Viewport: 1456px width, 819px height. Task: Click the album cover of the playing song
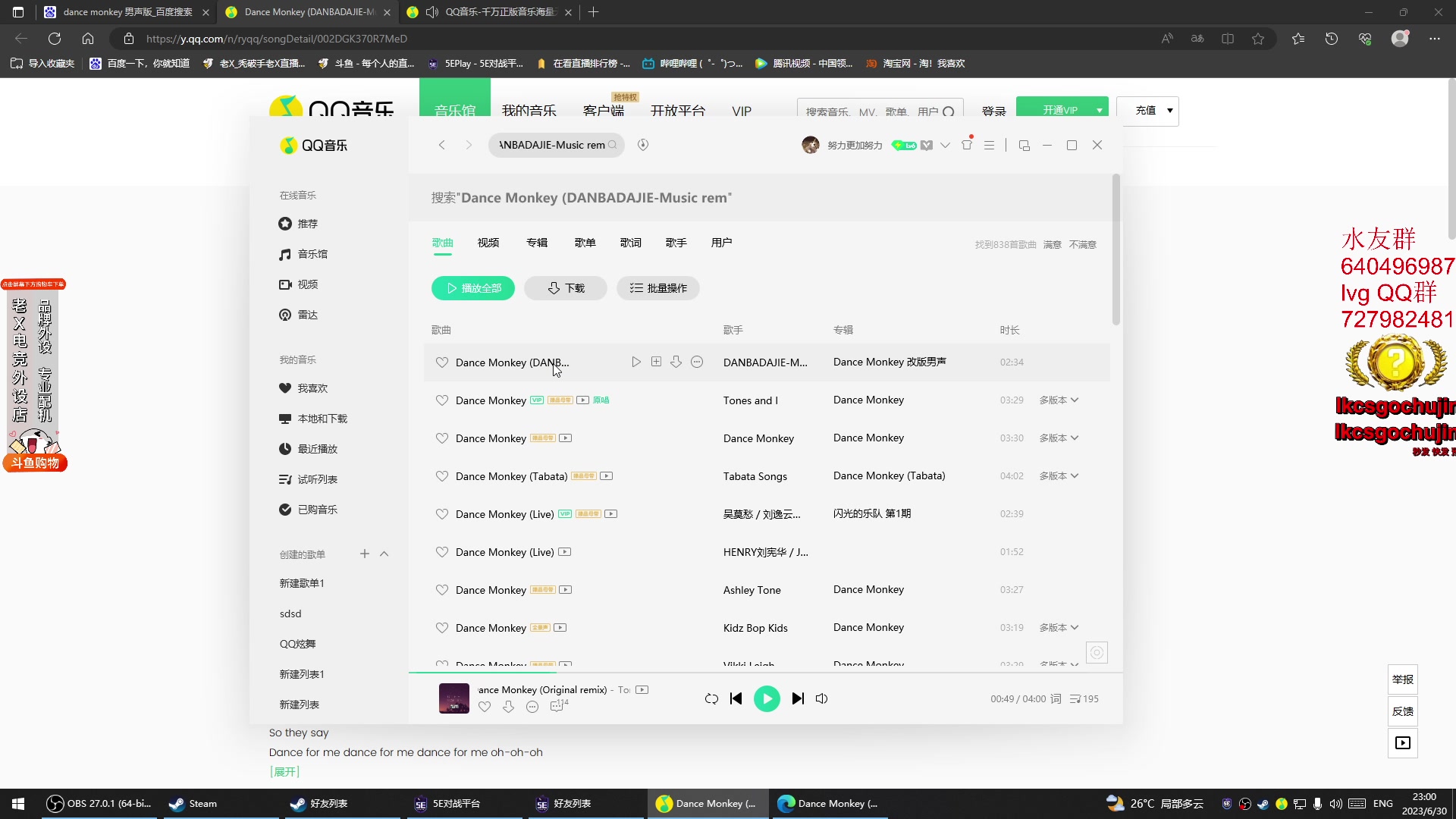(454, 698)
